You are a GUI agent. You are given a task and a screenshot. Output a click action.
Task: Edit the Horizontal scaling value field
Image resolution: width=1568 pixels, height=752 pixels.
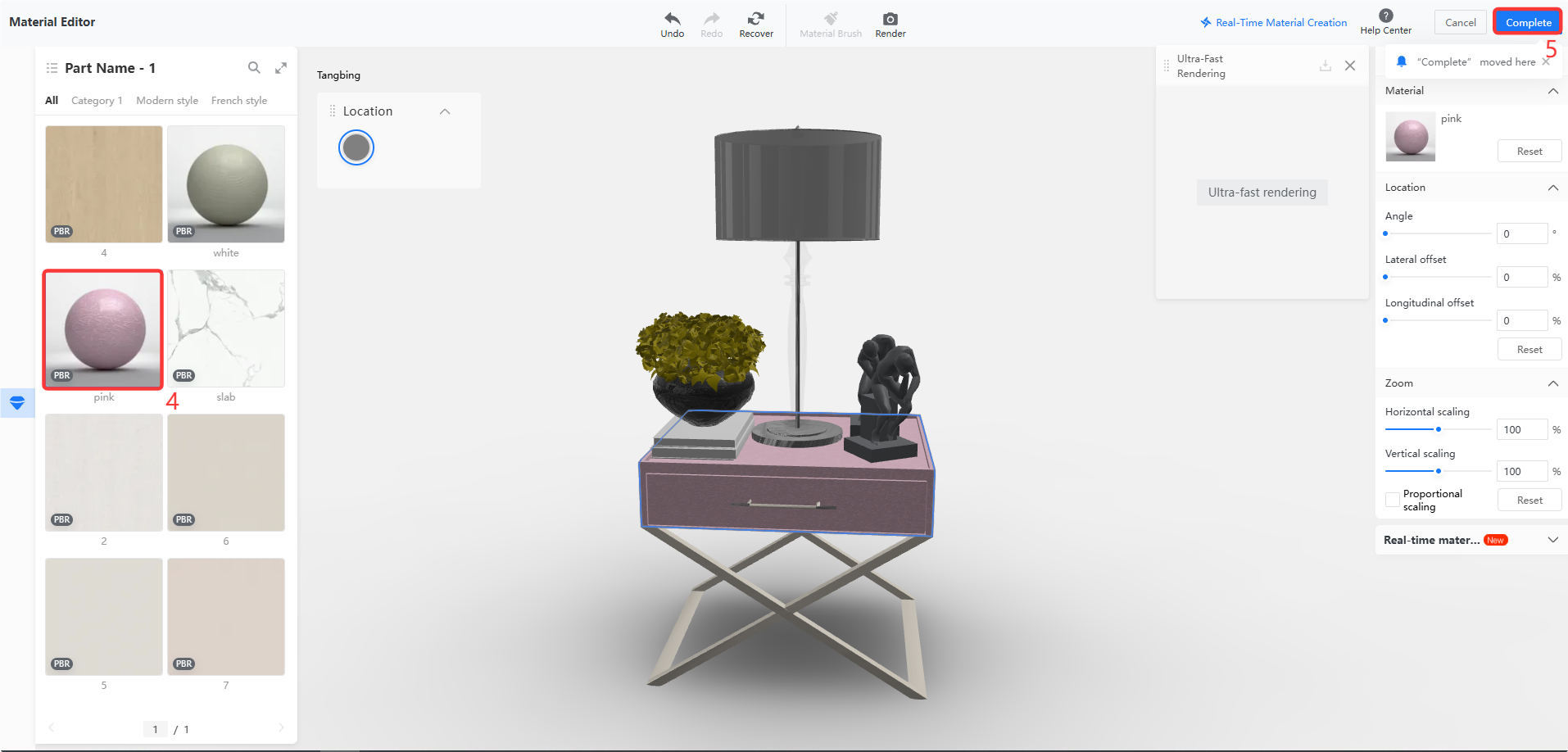point(1521,429)
